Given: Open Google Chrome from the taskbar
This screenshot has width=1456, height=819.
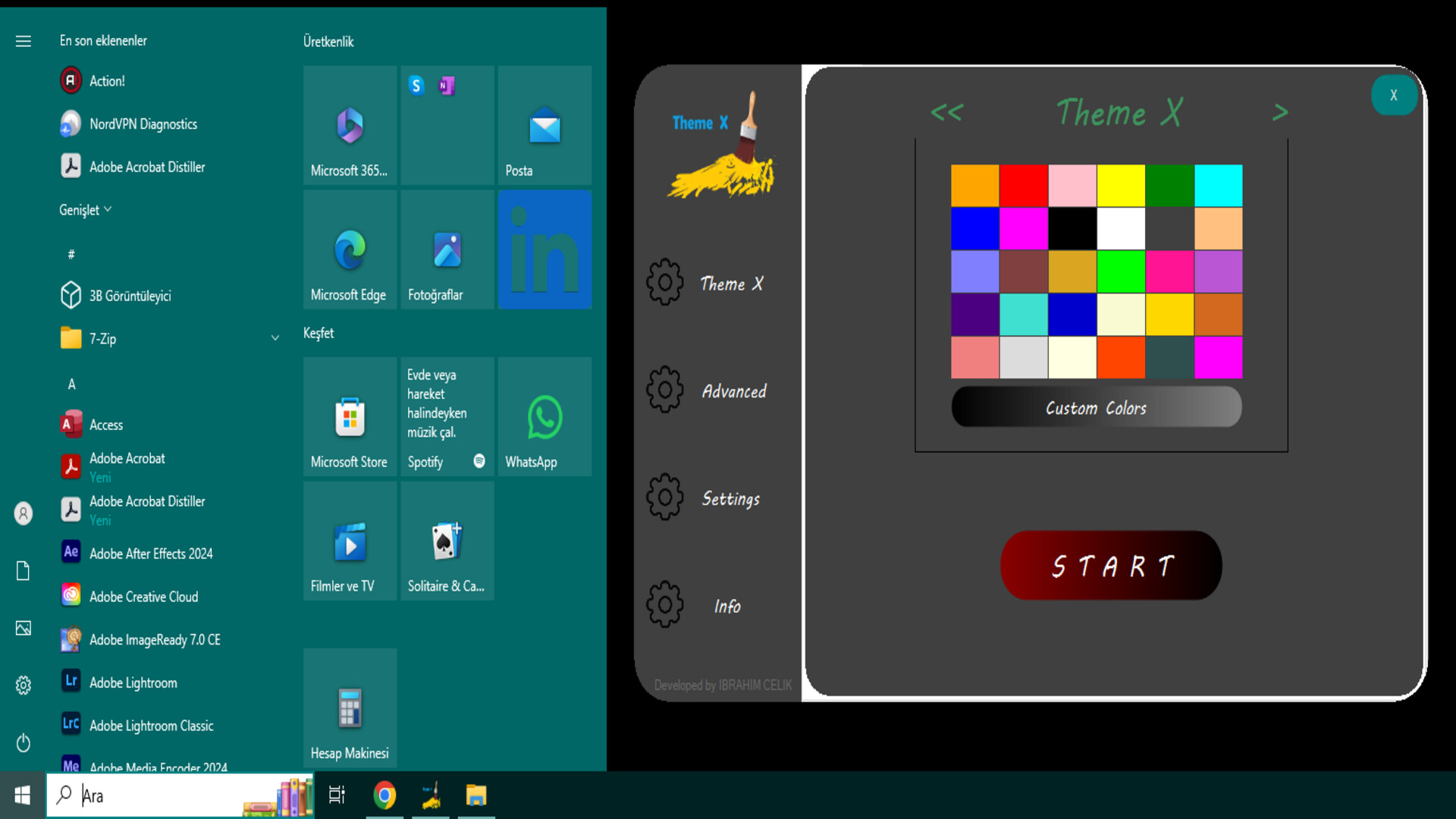Looking at the screenshot, I should (x=384, y=795).
